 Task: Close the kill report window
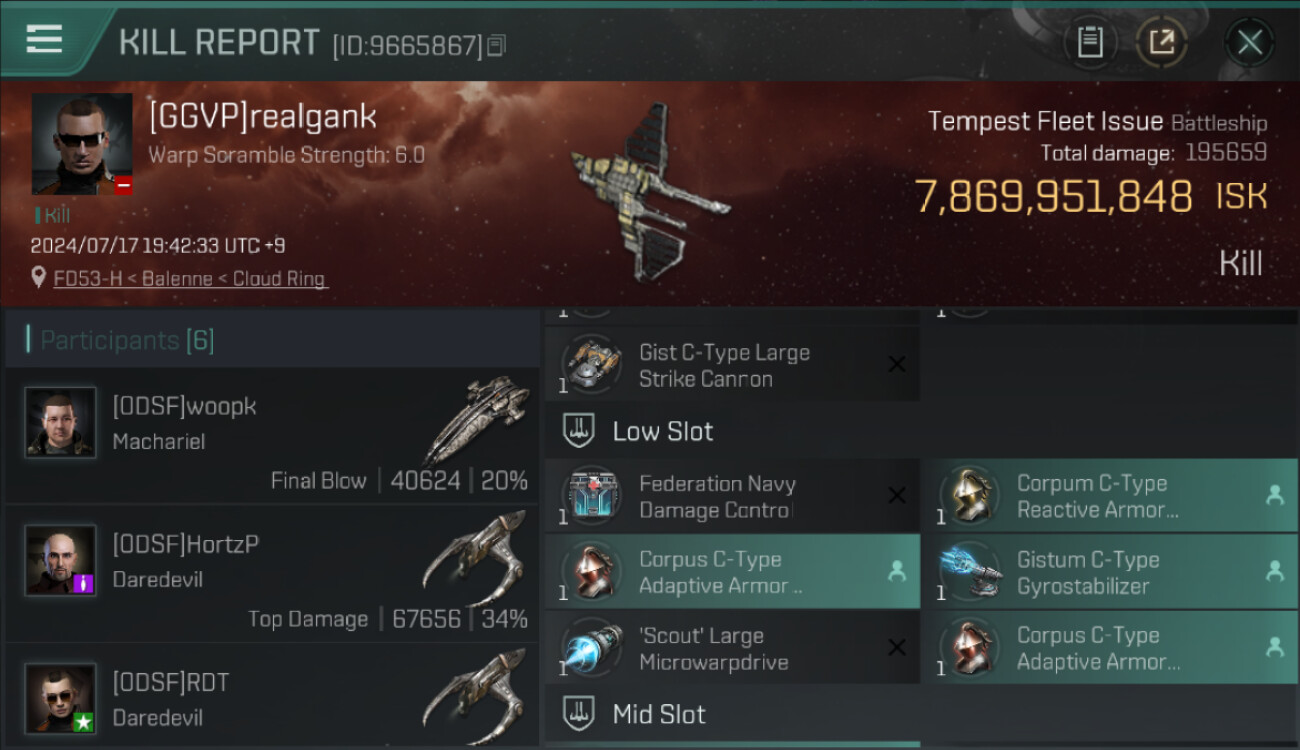pyautogui.click(x=1249, y=42)
